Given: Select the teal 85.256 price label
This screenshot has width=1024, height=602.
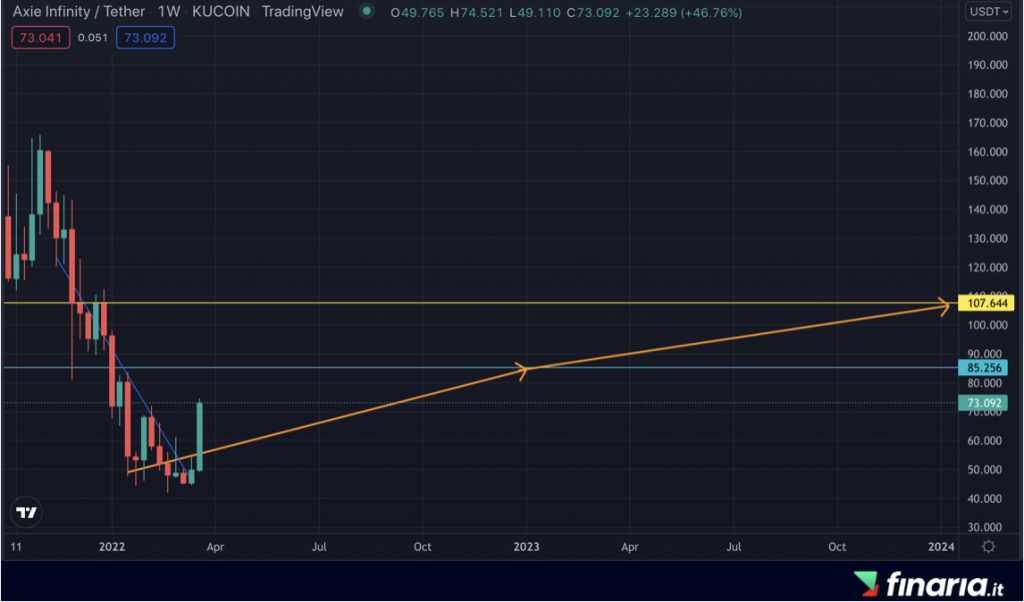Looking at the screenshot, I should 985,368.
